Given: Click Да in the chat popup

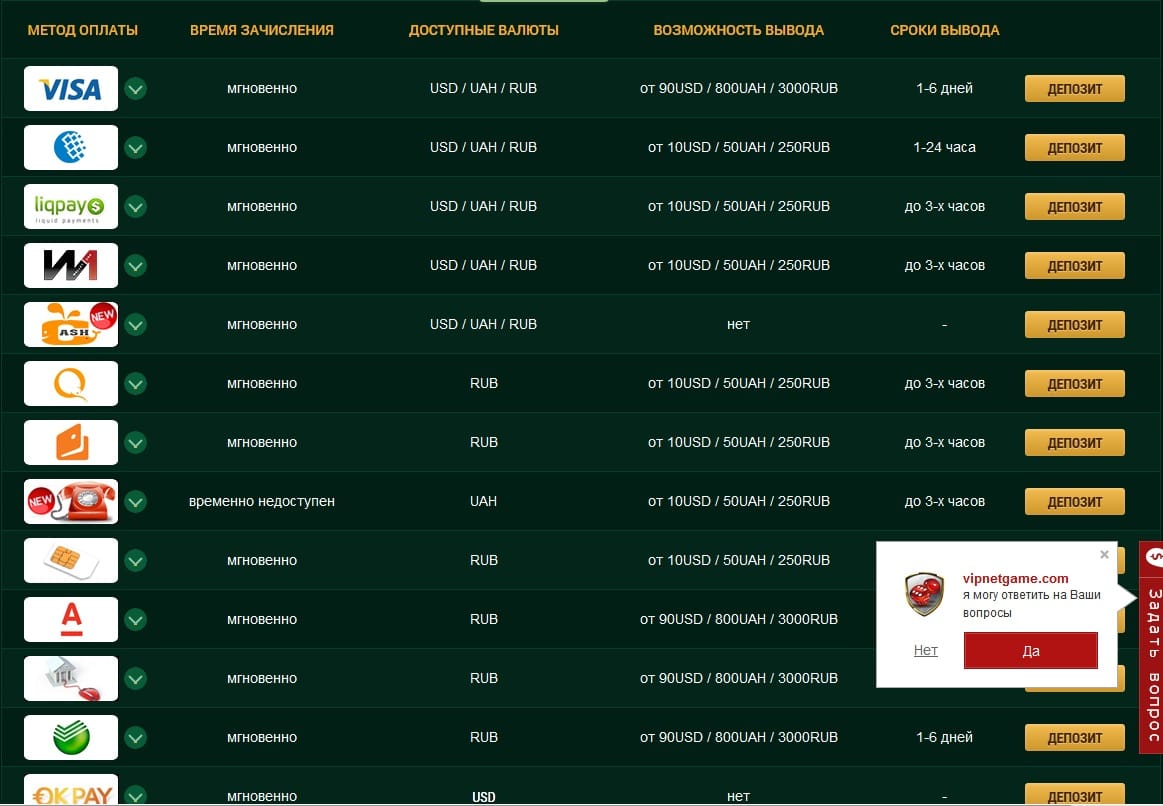Looking at the screenshot, I should point(1030,651).
